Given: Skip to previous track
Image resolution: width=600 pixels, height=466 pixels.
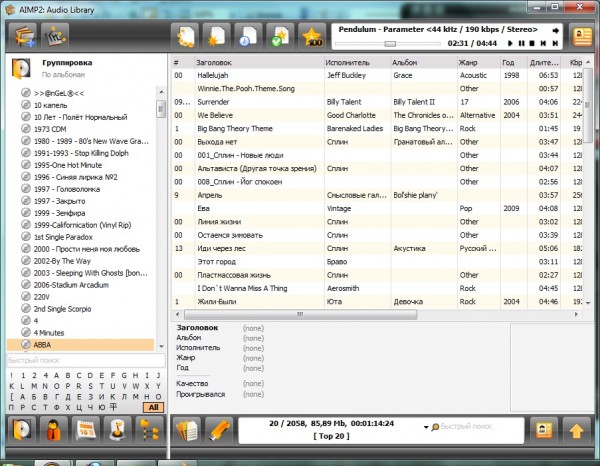Looking at the screenshot, I should tap(543, 43).
